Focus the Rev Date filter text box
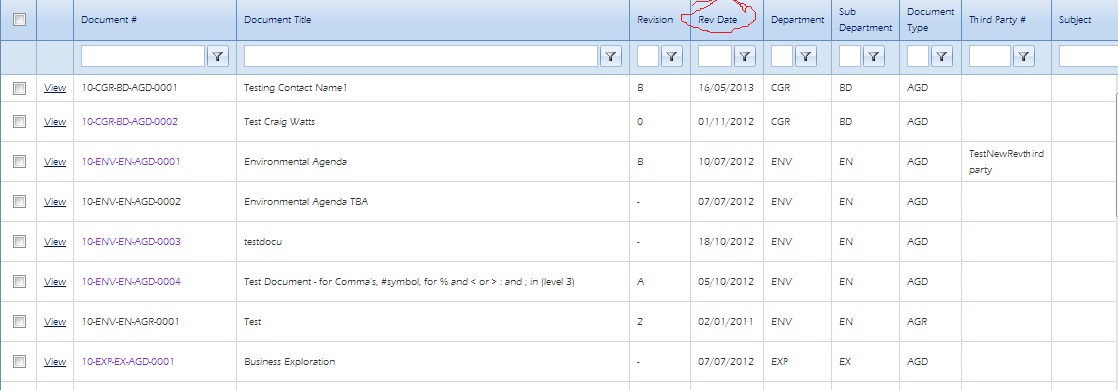 point(715,56)
